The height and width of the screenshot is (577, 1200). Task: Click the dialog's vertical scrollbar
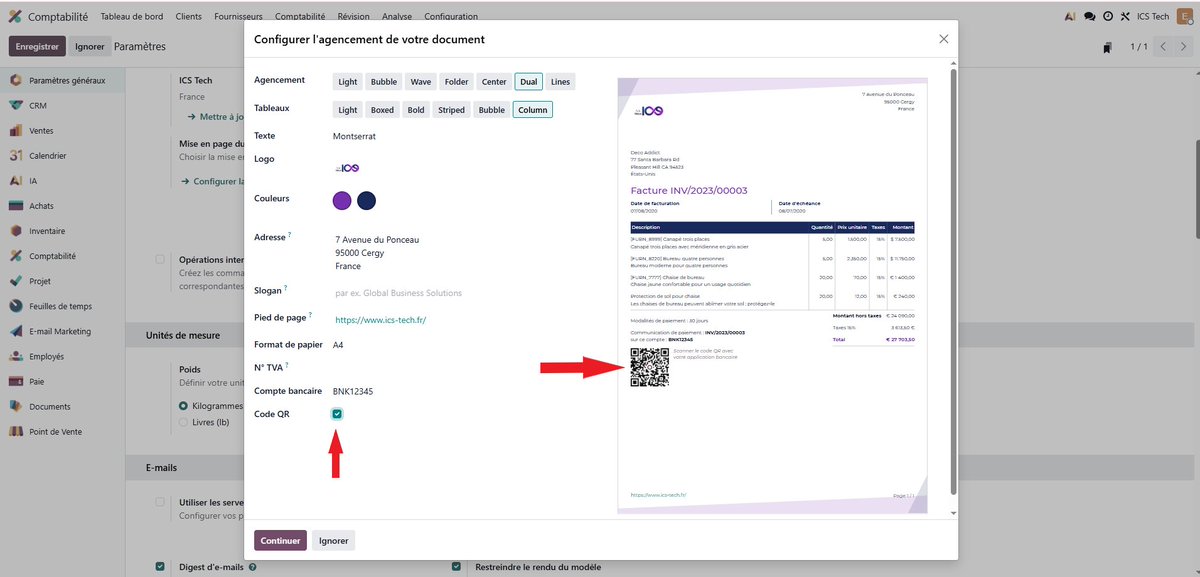953,280
